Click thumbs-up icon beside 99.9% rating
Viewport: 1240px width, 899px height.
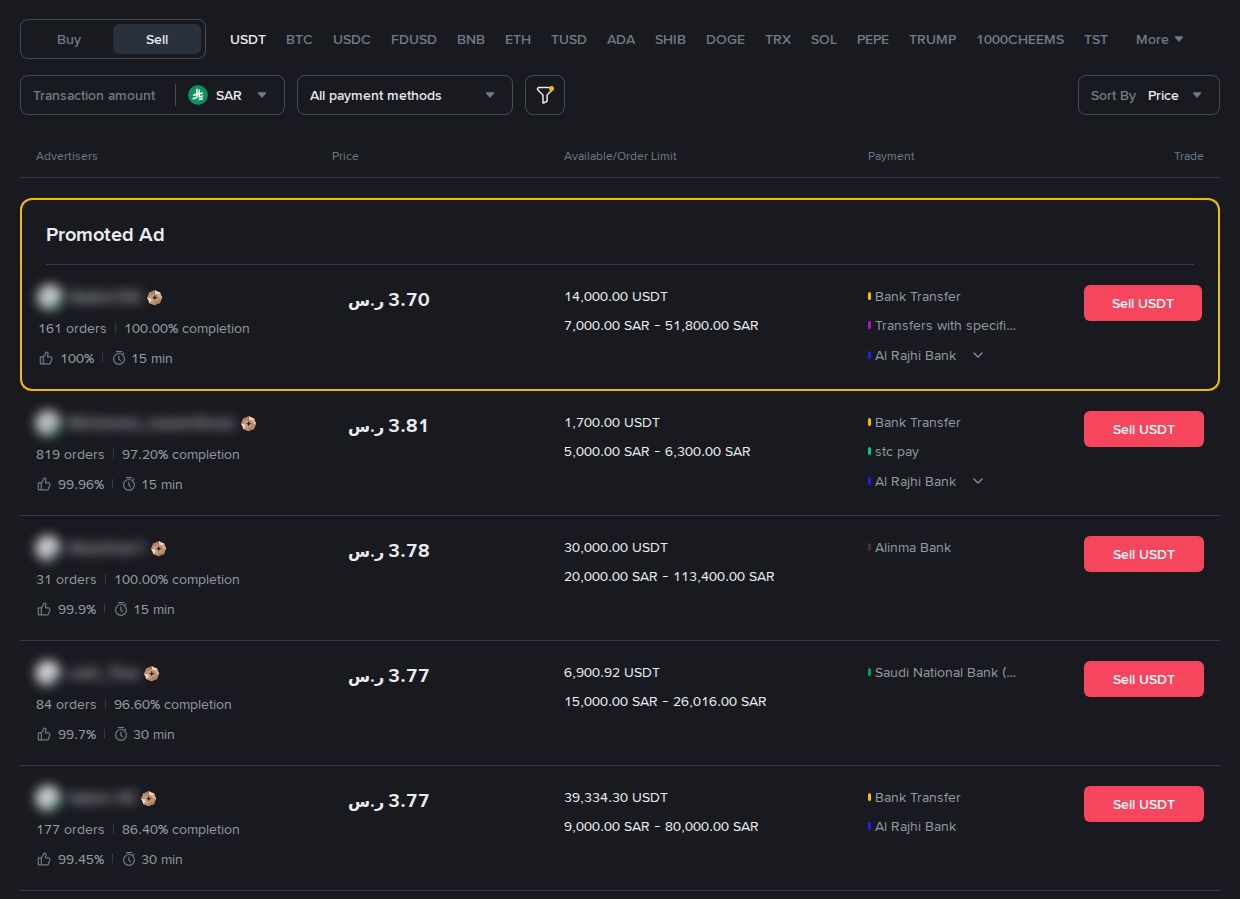click(x=43, y=609)
